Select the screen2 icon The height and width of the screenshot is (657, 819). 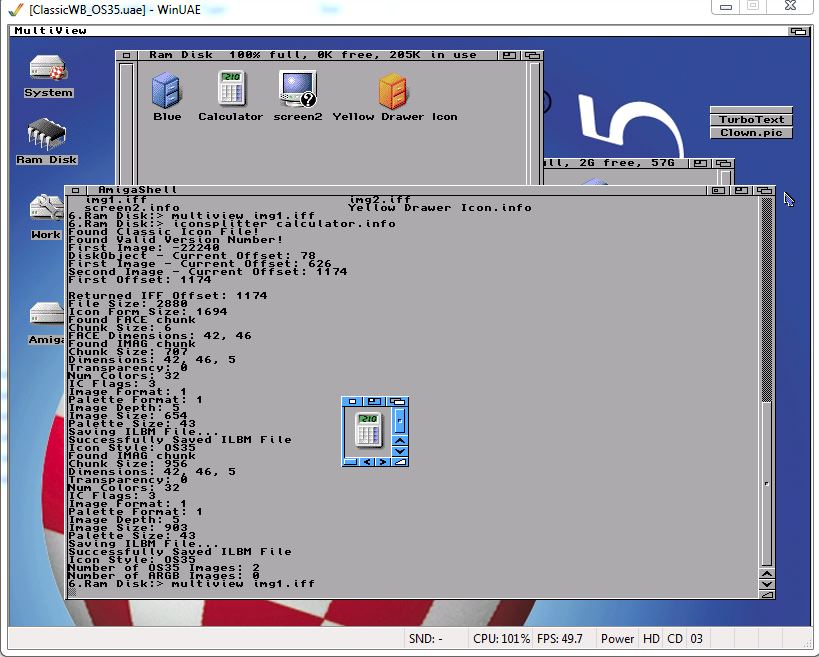coord(298,89)
